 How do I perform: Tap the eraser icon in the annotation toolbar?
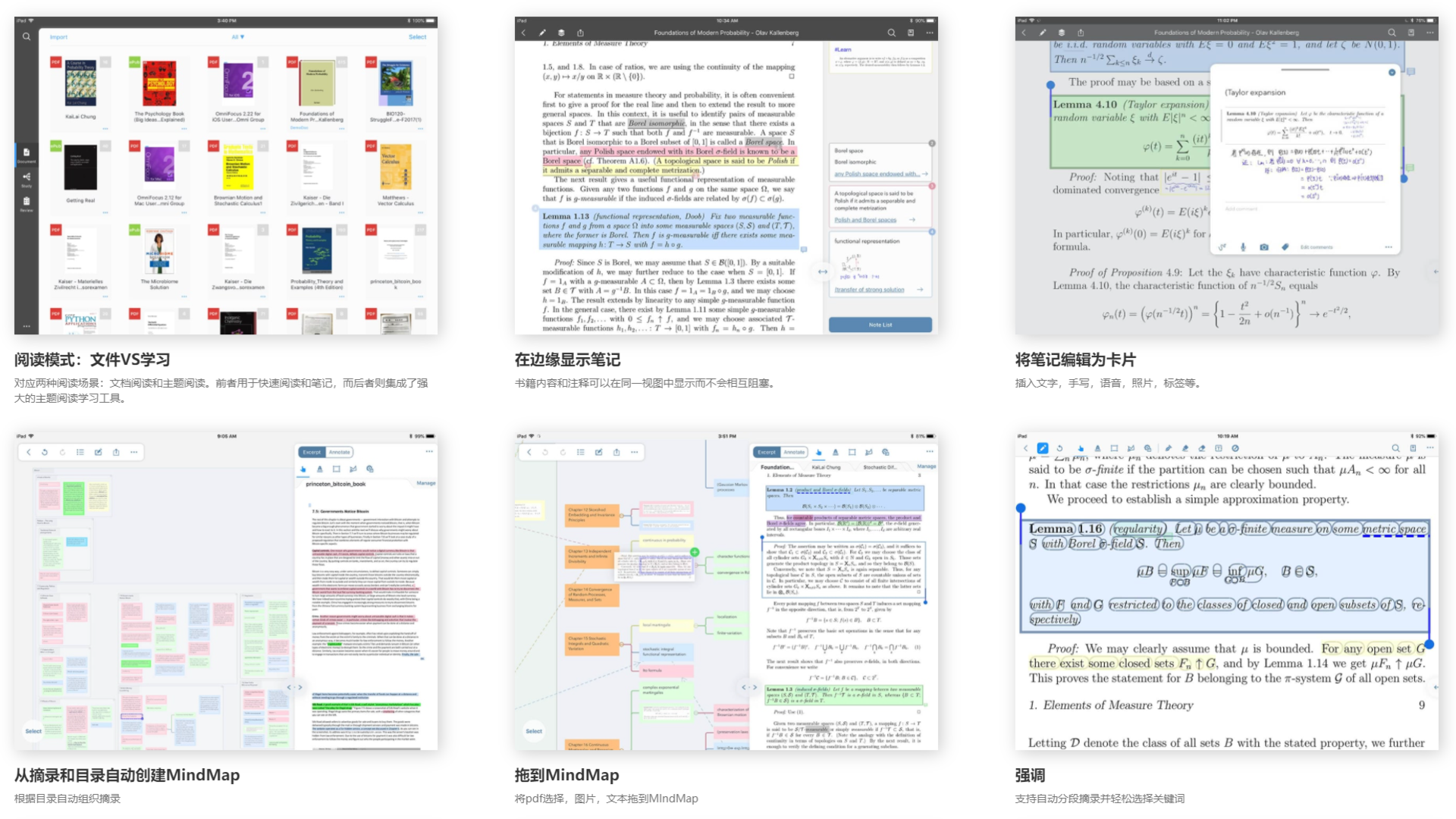(x=1201, y=448)
